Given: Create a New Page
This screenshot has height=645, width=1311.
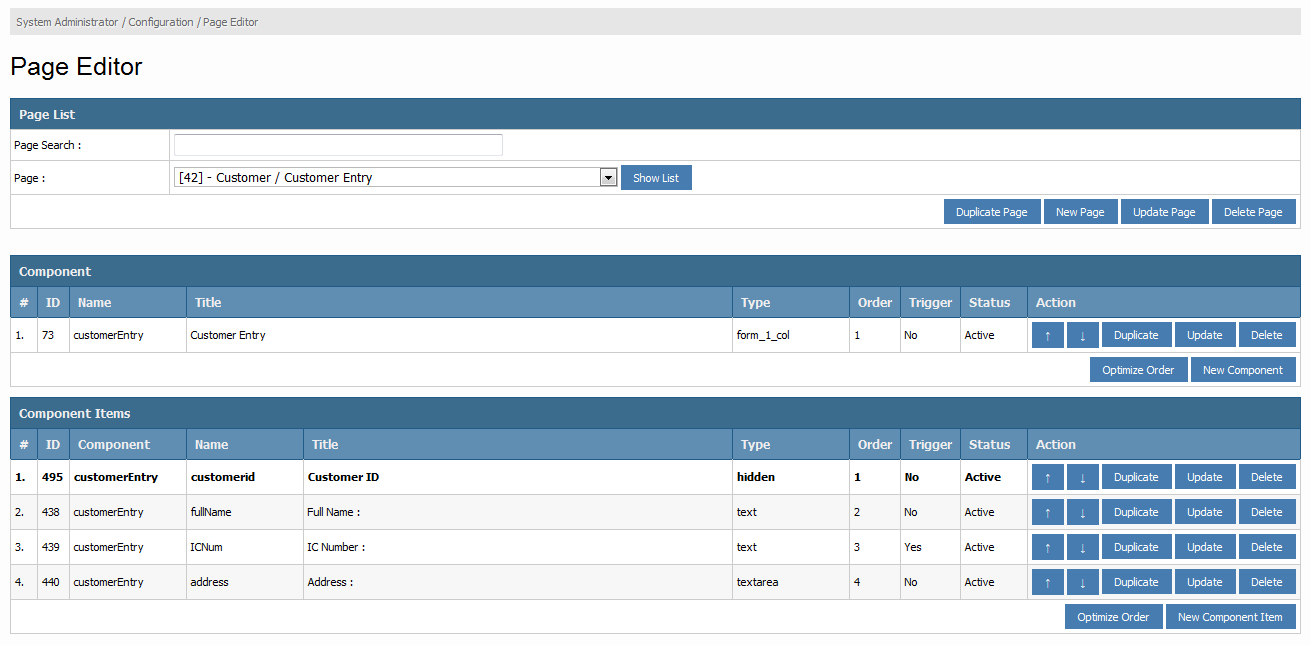Looking at the screenshot, I should (1080, 212).
